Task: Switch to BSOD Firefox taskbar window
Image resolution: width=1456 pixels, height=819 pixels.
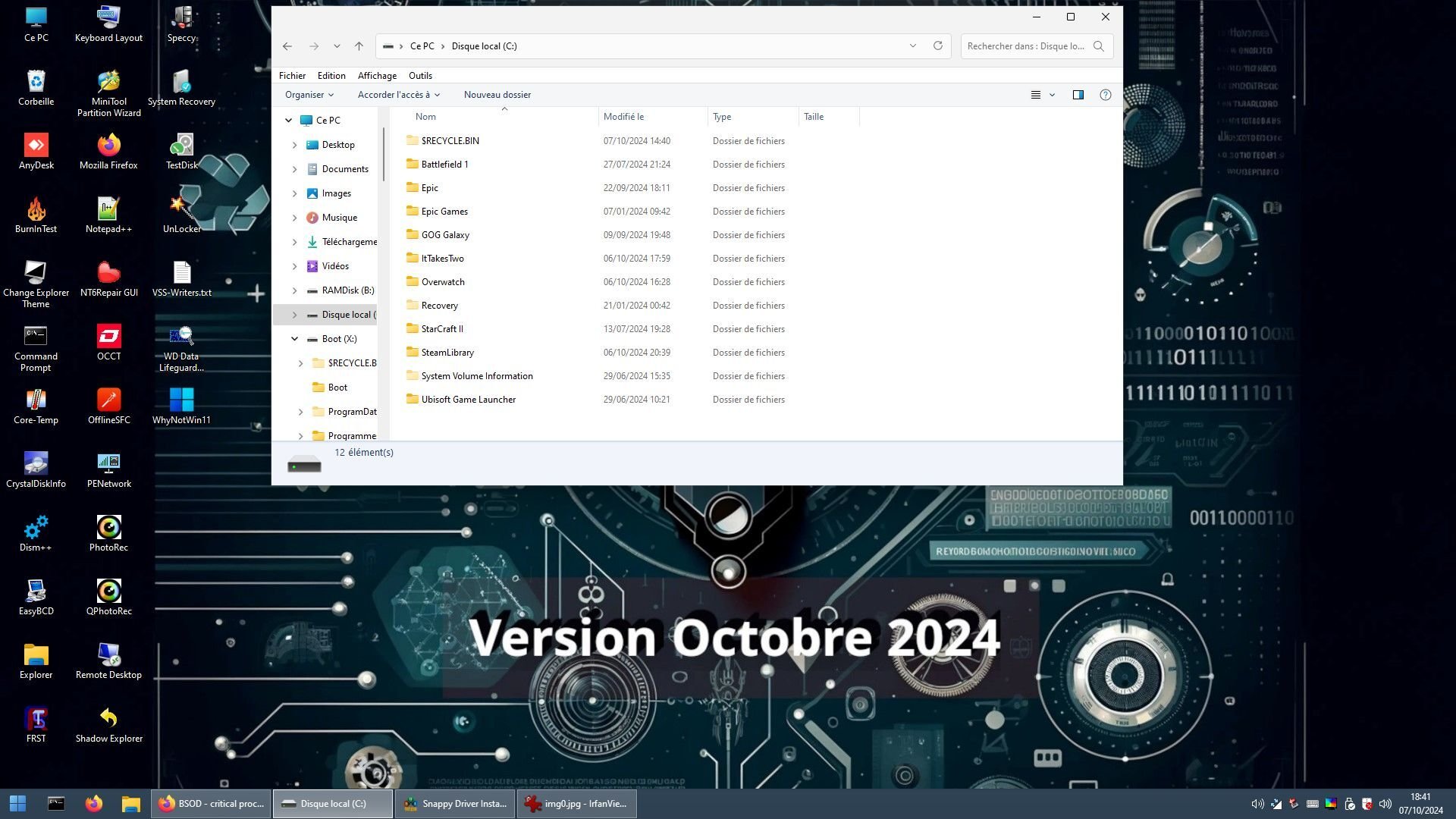Action: coord(212,804)
